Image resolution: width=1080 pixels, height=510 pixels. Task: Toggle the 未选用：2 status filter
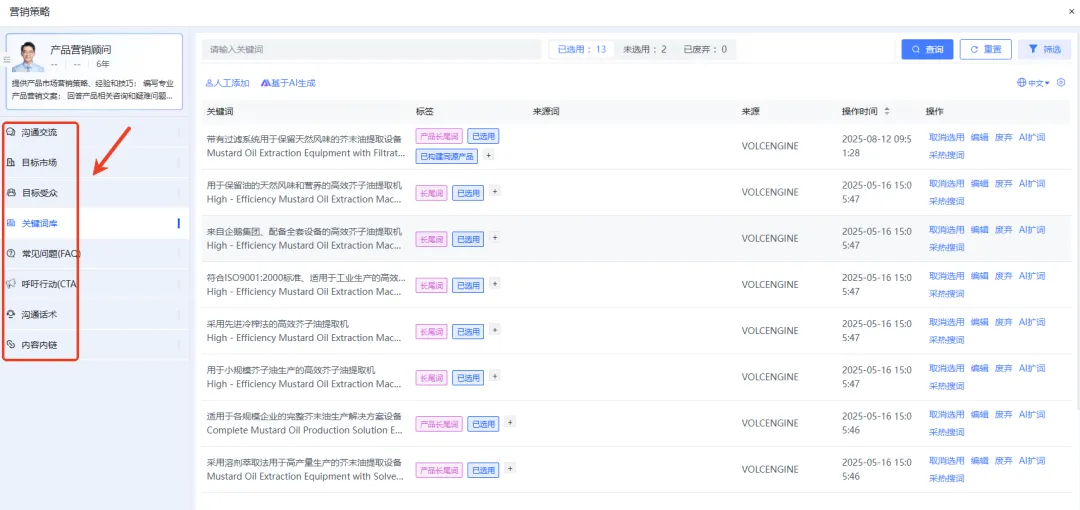(x=644, y=49)
